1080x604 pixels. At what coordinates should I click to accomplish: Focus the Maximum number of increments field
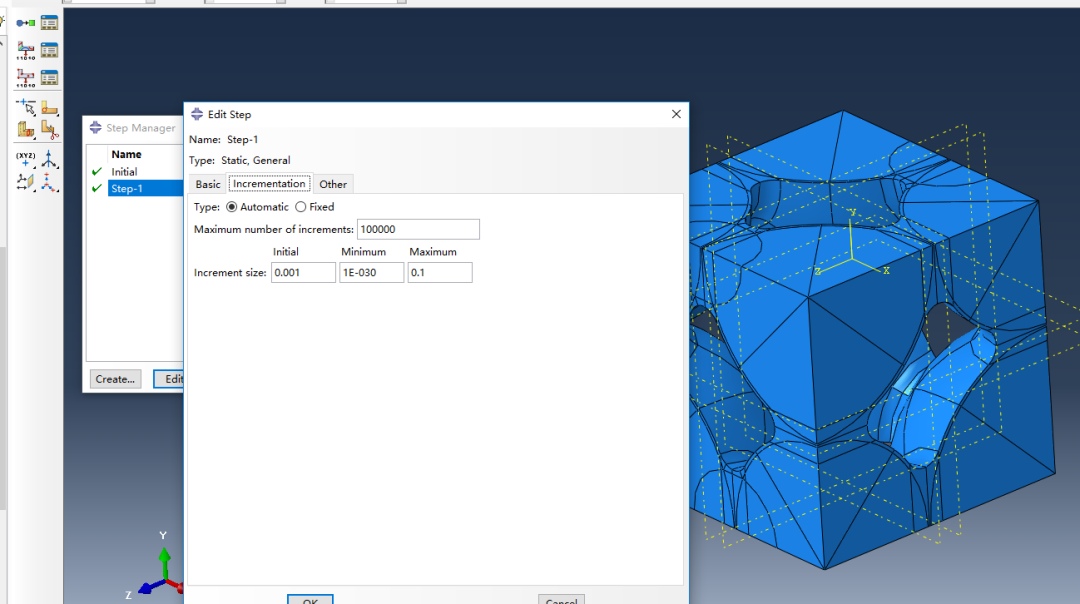point(418,229)
